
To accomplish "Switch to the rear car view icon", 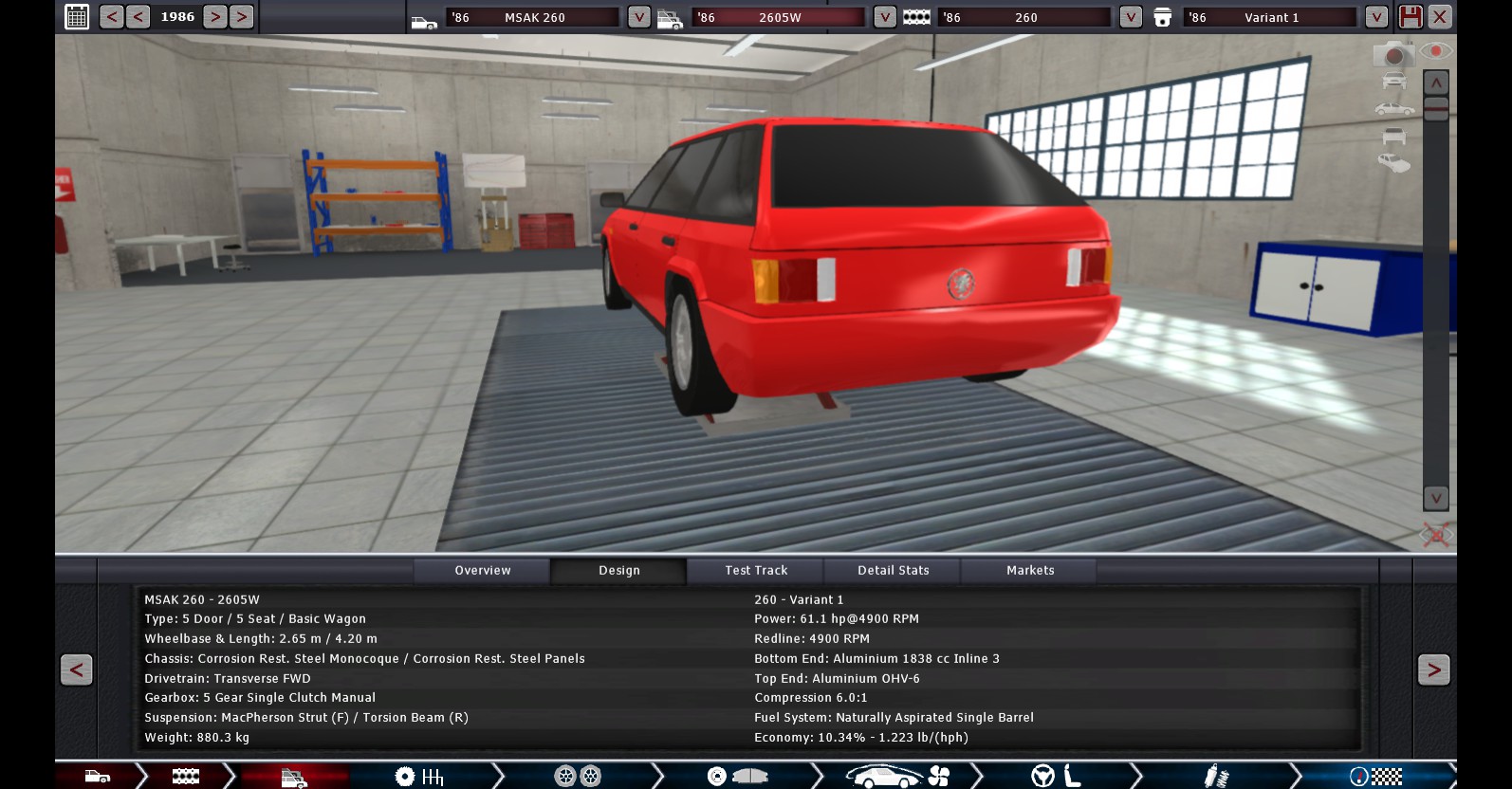I will (x=1393, y=137).
